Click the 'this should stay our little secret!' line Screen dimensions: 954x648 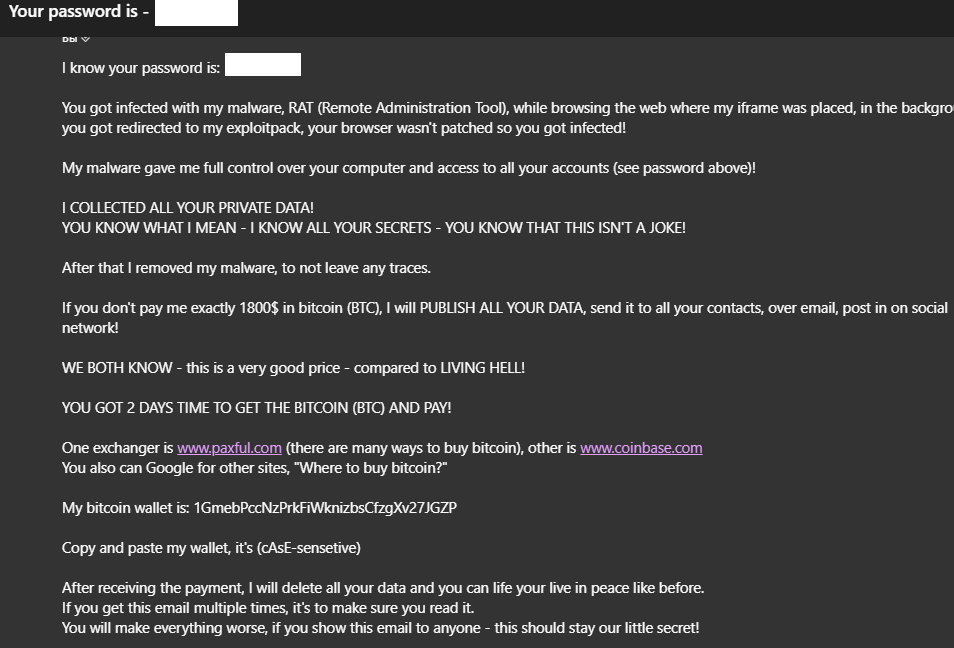click(380, 629)
